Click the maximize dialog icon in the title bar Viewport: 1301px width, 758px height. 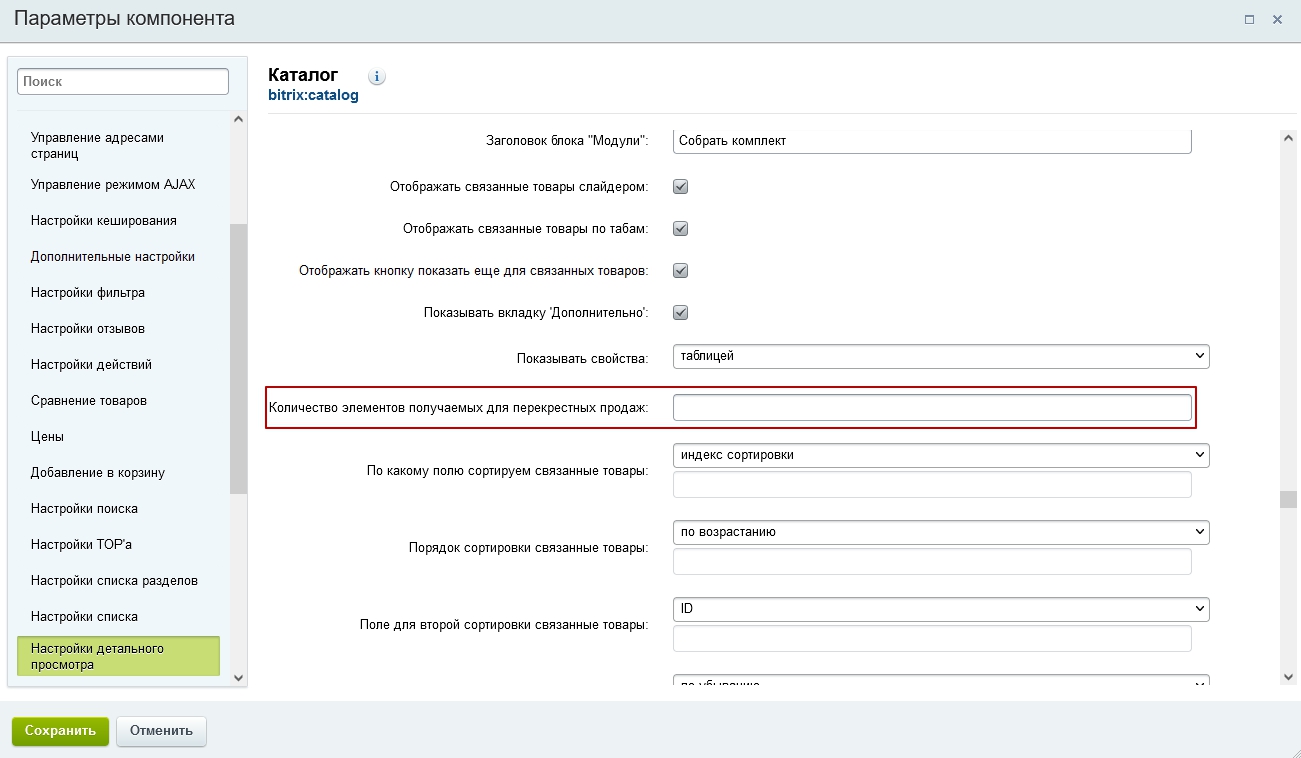pyautogui.click(x=1249, y=19)
